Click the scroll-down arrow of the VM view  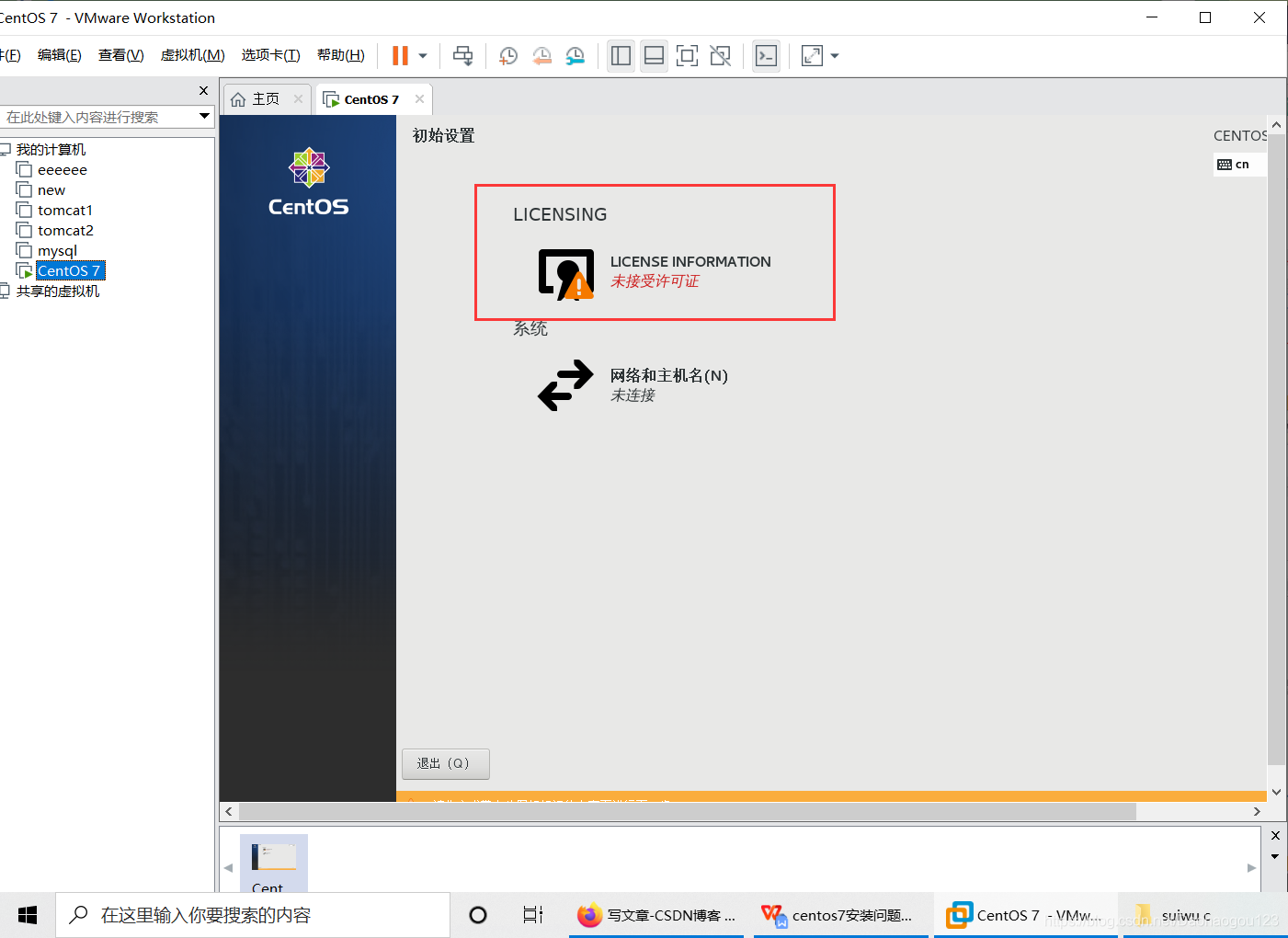pyautogui.click(x=1276, y=792)
